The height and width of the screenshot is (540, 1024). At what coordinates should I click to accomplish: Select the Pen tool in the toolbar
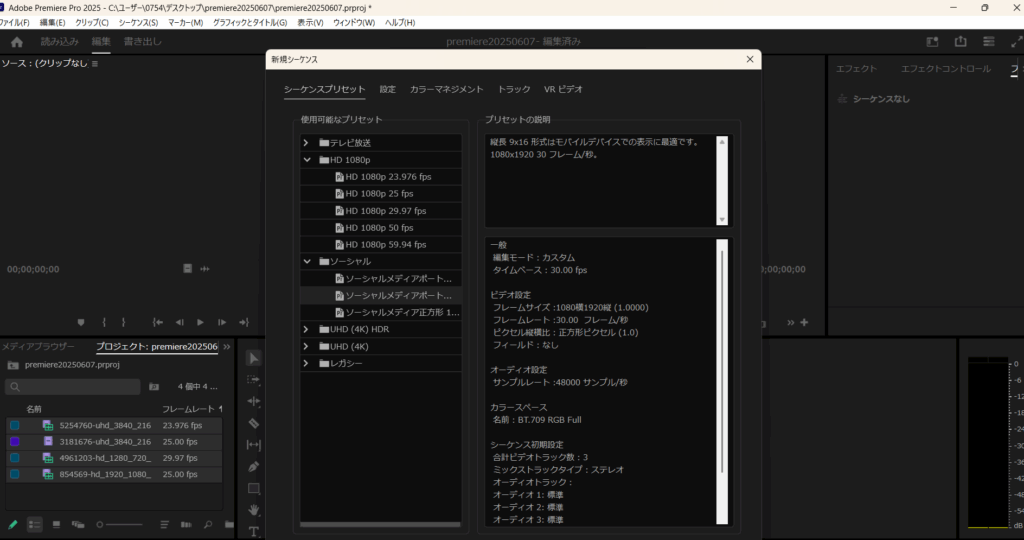[254, 467]
